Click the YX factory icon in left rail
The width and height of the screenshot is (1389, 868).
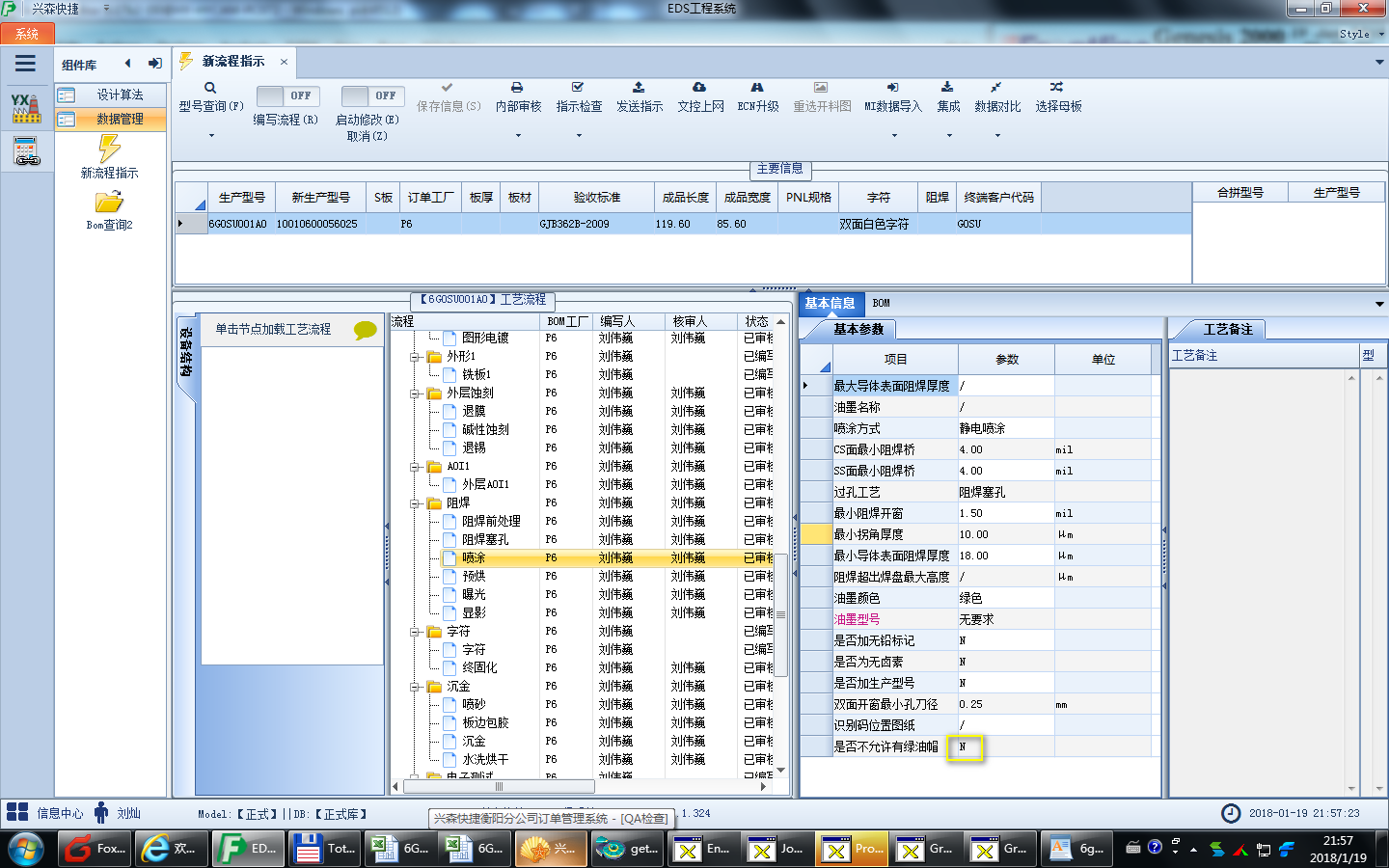26,108
